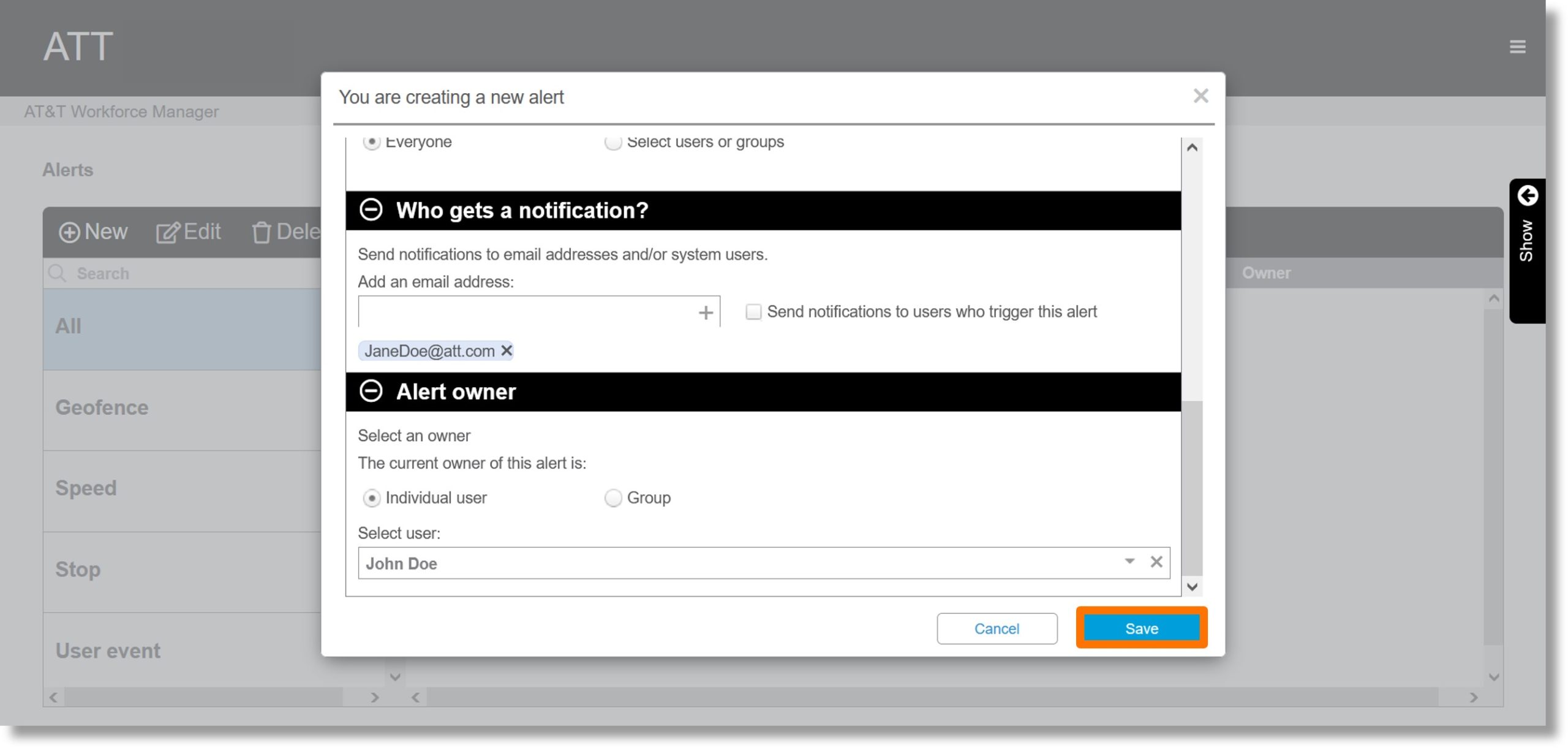Click the ATT logo text
This screenshot has height=748, width=1568.
(78, 47)
